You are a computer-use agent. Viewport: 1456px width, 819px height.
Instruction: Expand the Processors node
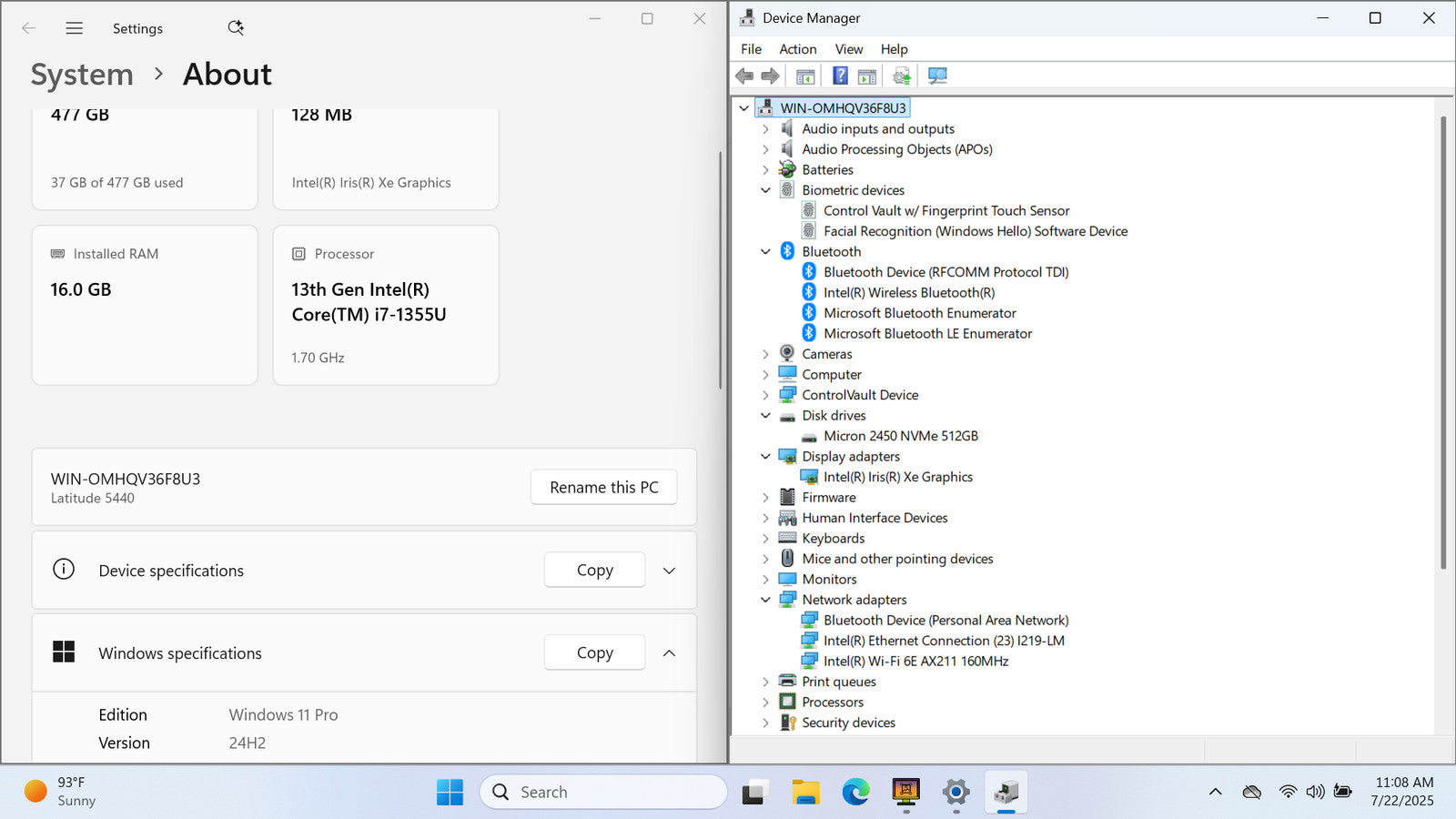(765, 703)
